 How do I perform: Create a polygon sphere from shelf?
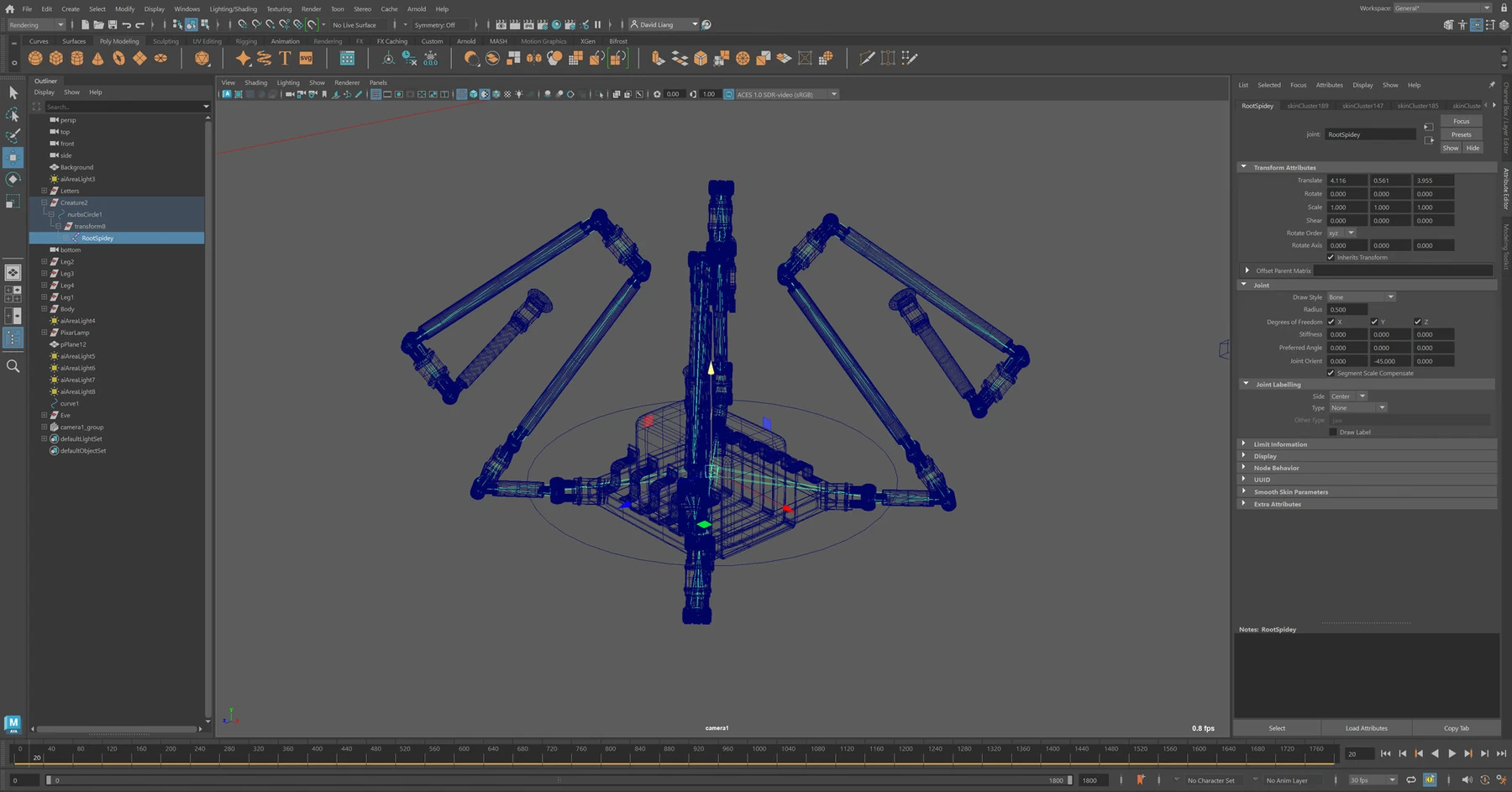coord(35,58)
